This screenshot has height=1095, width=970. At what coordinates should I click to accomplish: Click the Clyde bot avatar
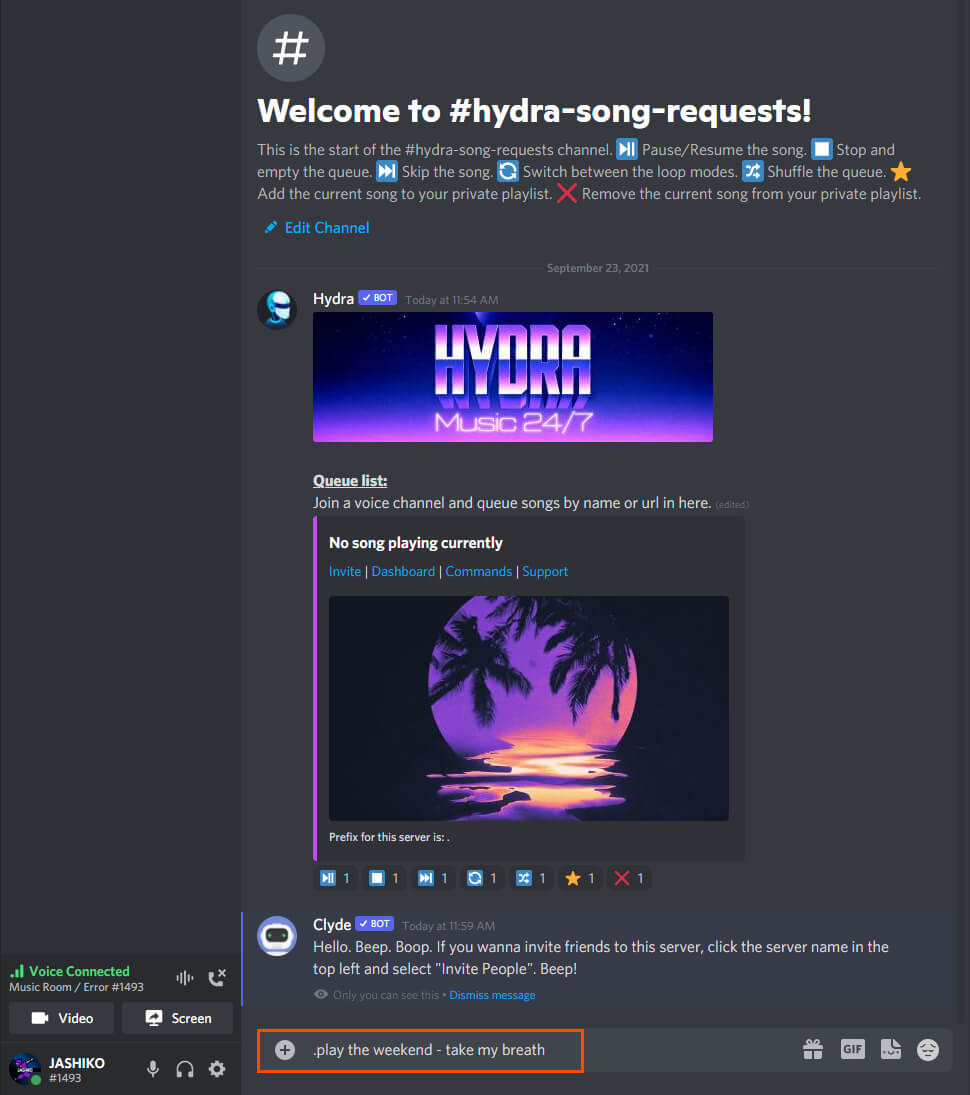point(277,936)
